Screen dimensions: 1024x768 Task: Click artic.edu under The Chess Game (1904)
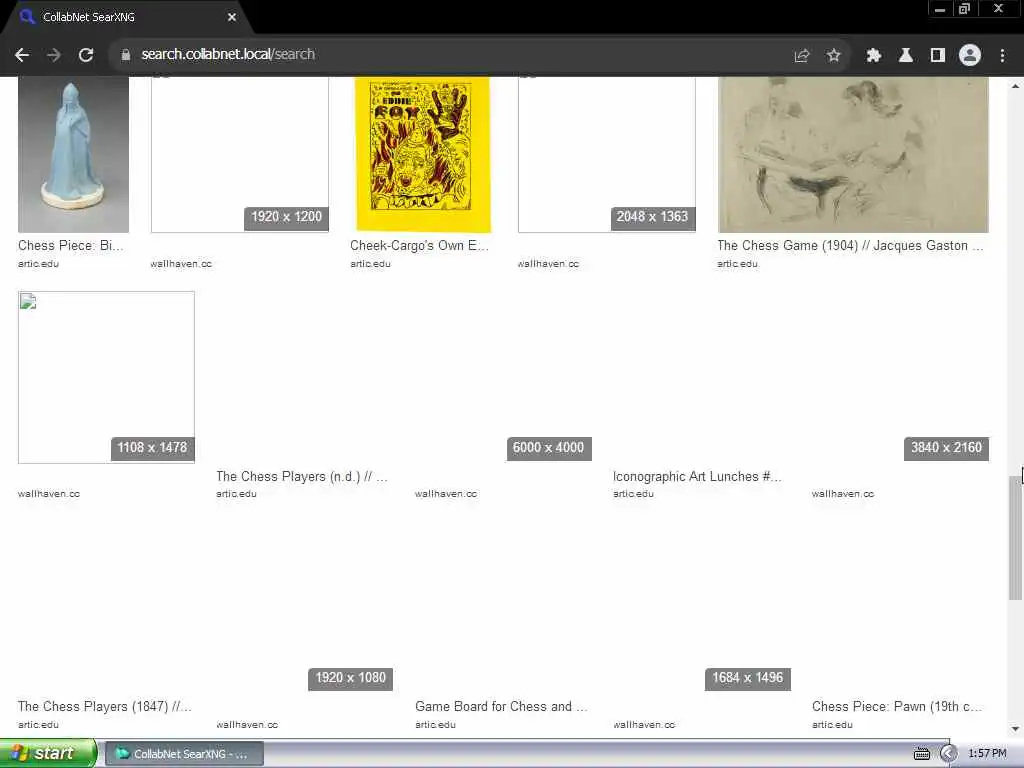coord(738,264)
